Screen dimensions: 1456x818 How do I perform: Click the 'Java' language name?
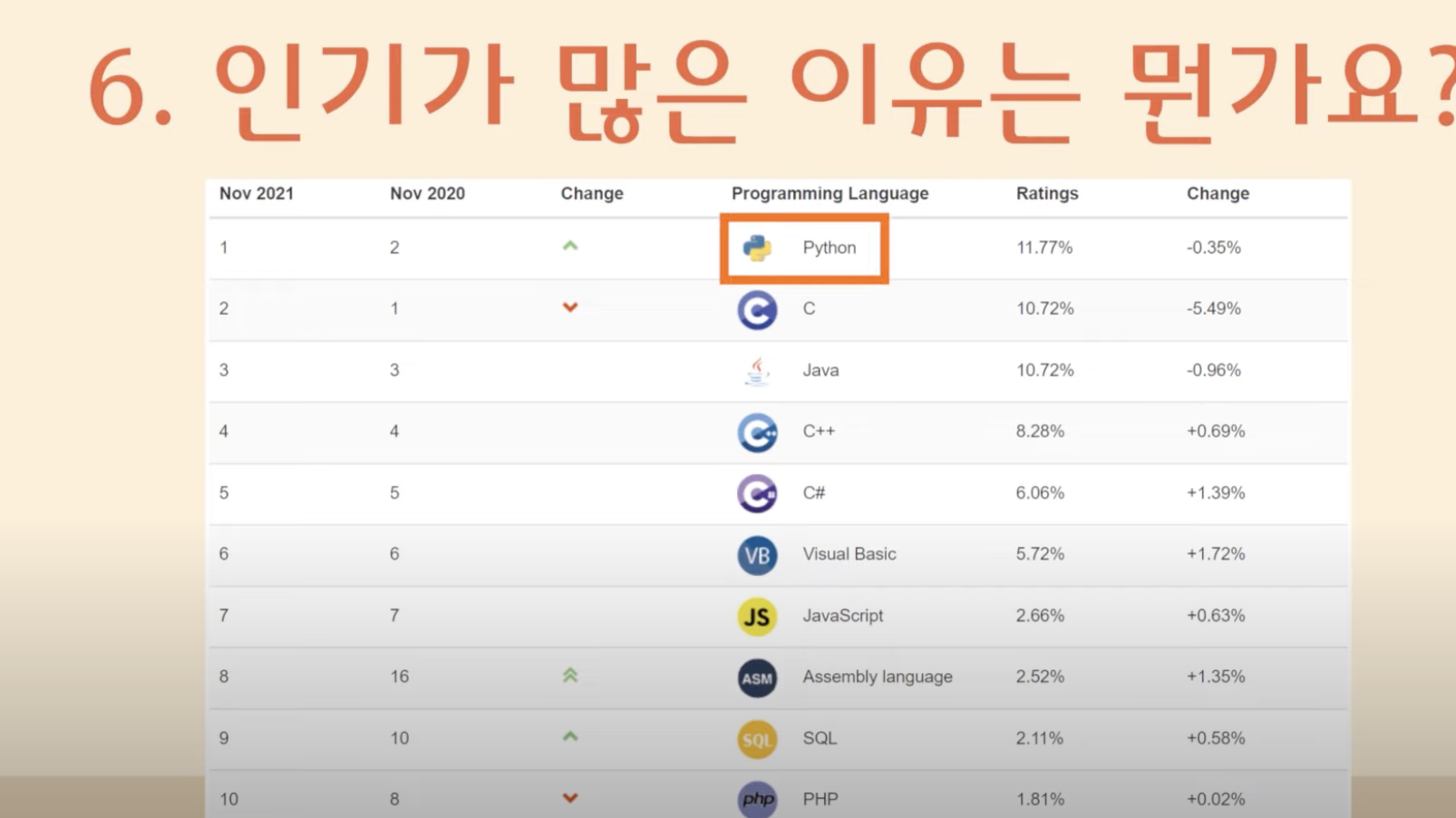(820, 370)
